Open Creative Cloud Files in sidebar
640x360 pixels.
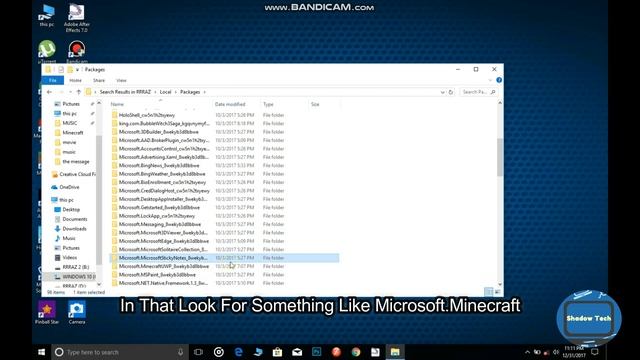[x=77, y=174]
